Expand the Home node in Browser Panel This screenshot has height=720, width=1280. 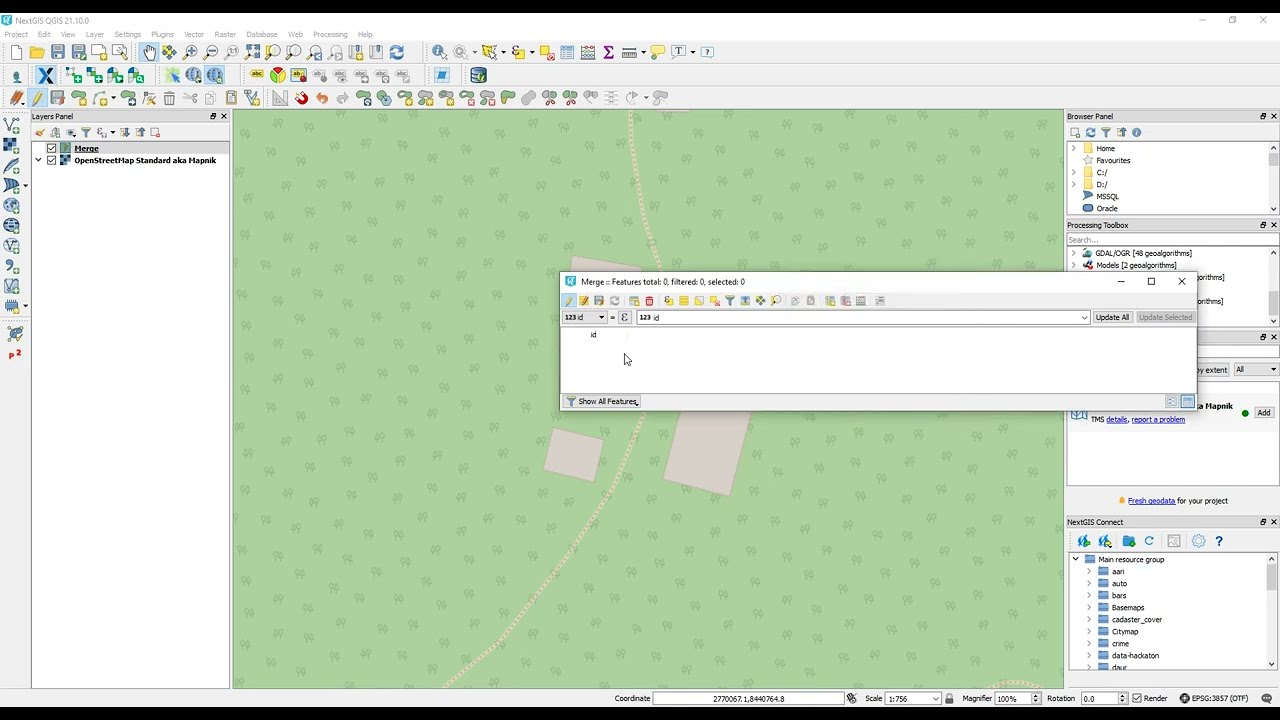(1074, 148)
